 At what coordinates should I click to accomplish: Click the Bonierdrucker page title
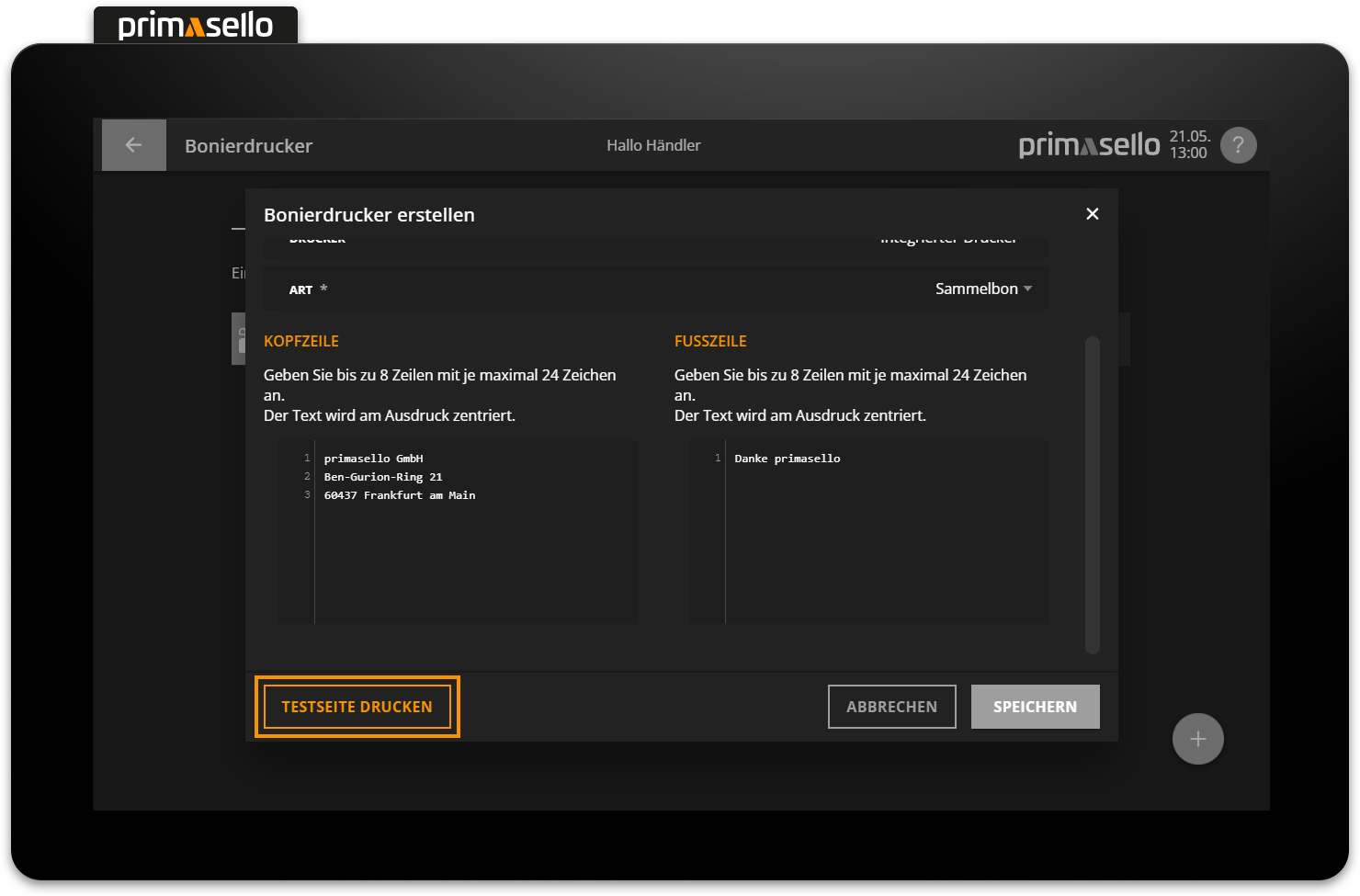pyautogui.click(x=248, y=146)
